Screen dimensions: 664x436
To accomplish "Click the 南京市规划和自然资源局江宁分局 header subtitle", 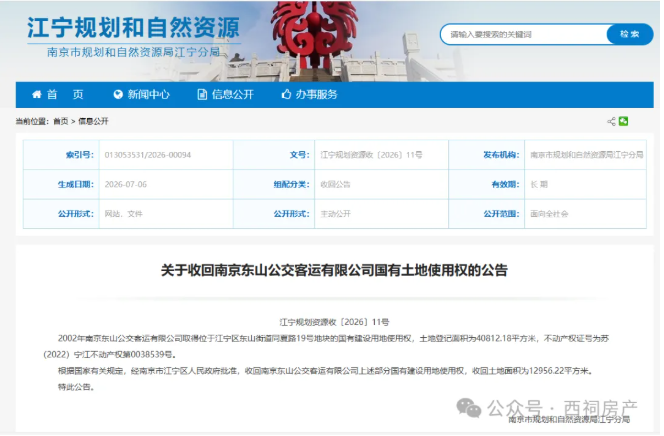I will point(133,52).
